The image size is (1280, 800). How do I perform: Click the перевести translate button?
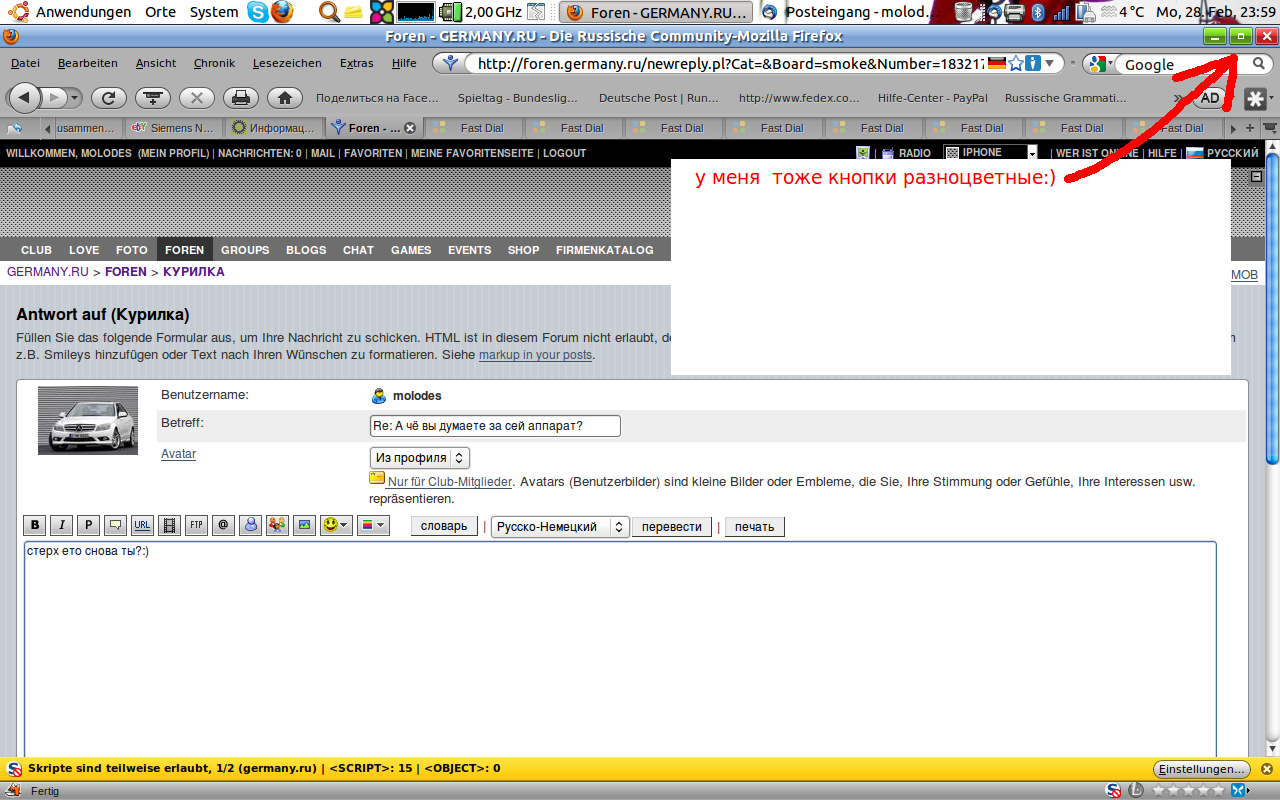(x=671, y=527)
